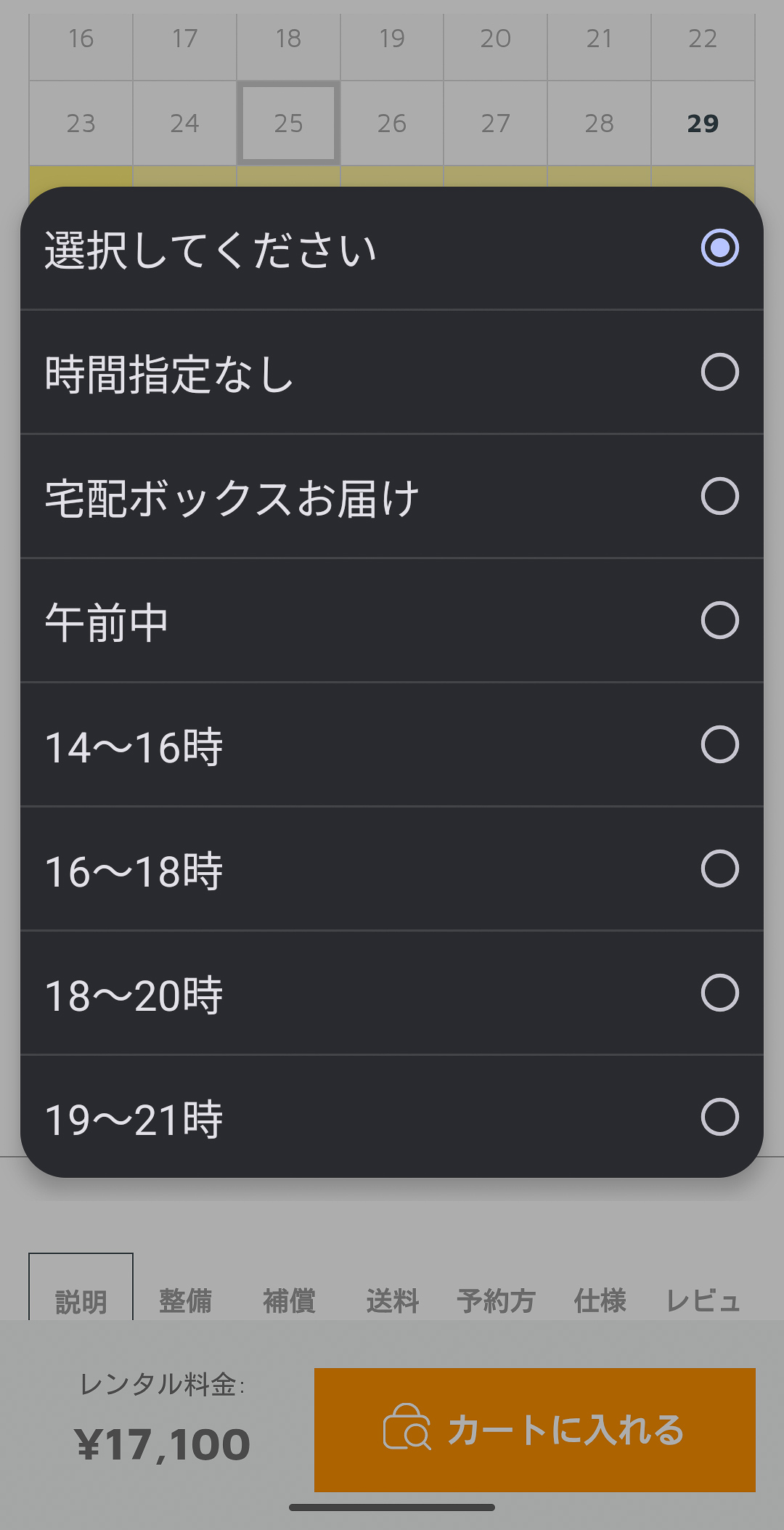784x1530 pixels.
Task: Show the レビュ reviews tab
Action: pyautogui.click(x=703, y=1301)
